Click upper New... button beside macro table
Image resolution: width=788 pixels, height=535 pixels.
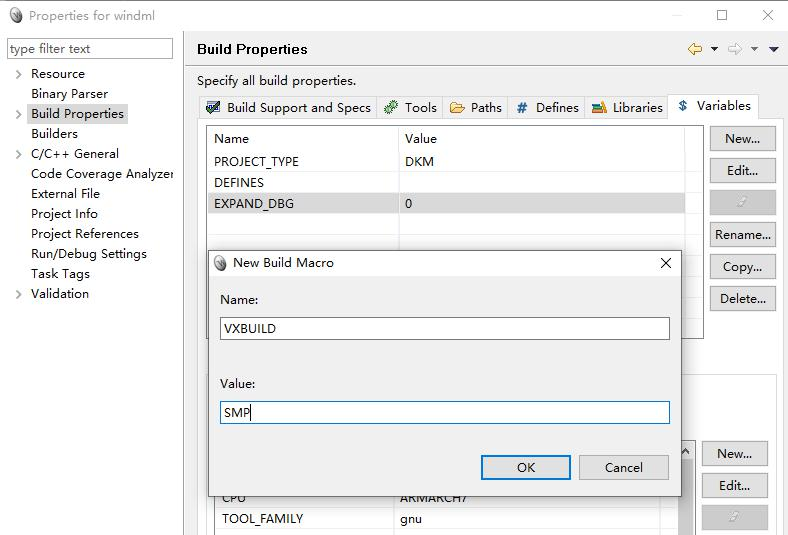742,139
